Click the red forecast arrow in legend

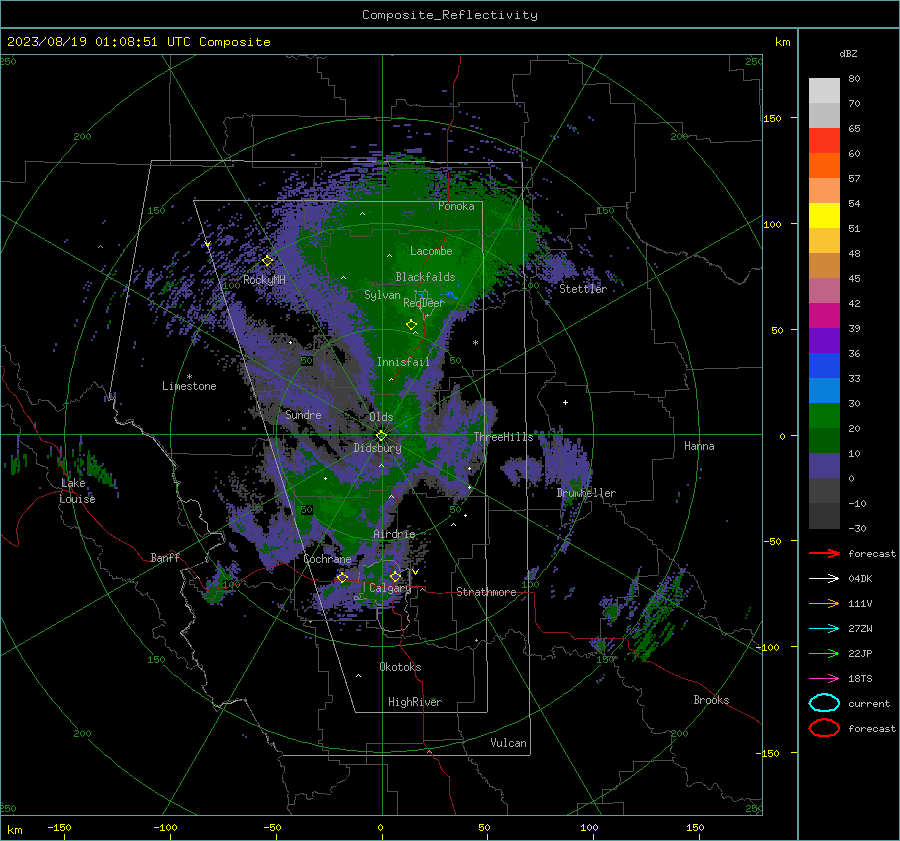pos(824,553)
